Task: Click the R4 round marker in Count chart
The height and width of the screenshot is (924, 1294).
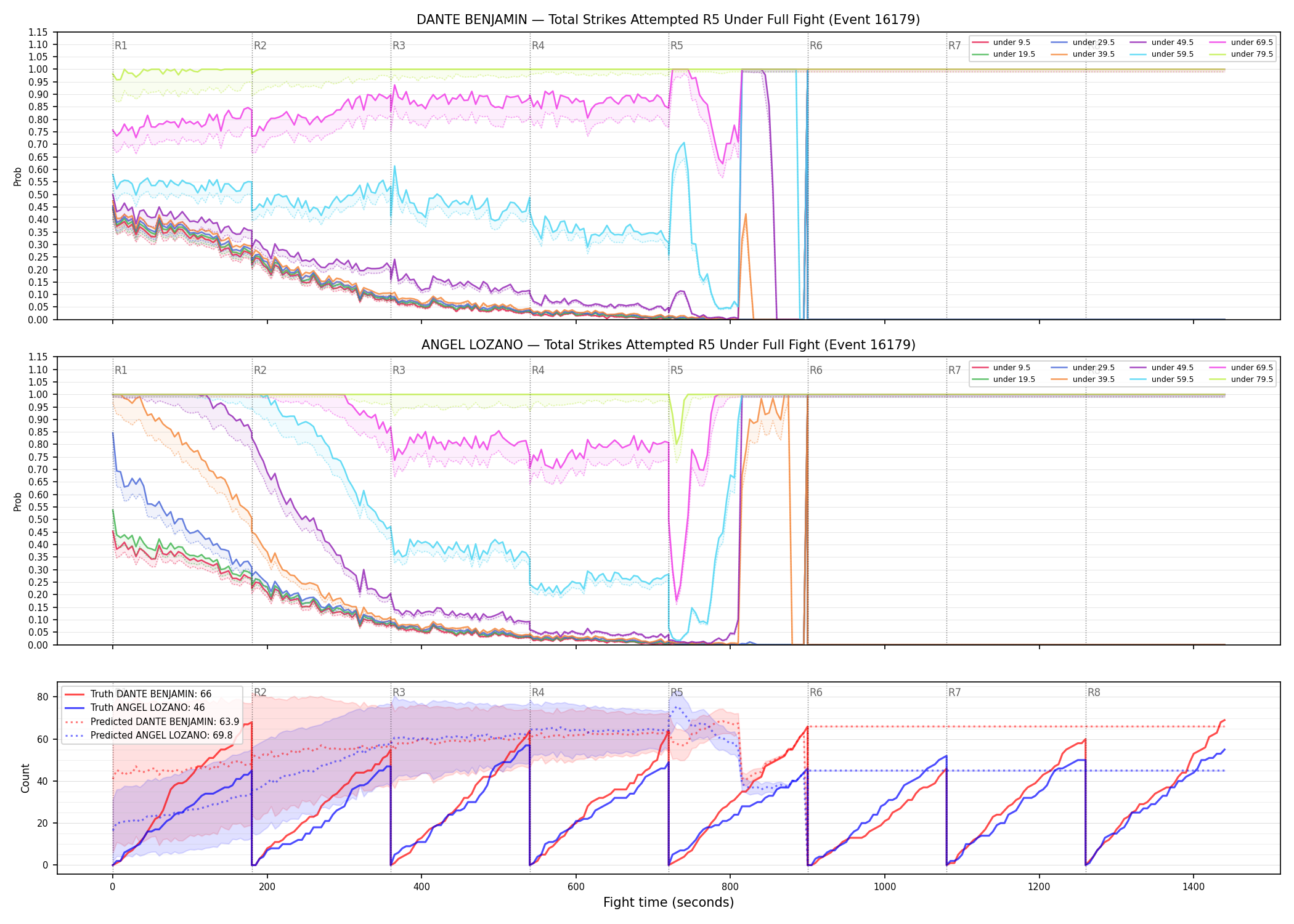Action: point(538,692)
